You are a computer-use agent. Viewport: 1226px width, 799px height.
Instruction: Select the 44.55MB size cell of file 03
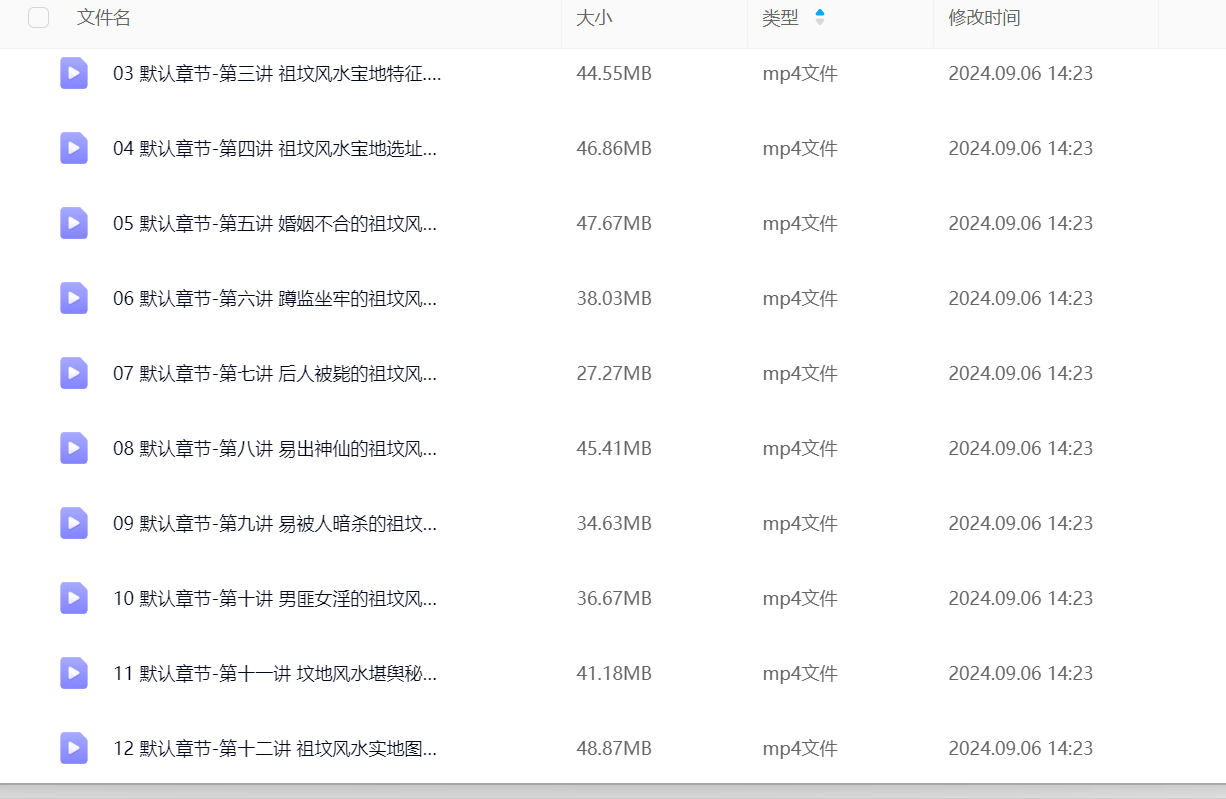click(x=613, y=74)
